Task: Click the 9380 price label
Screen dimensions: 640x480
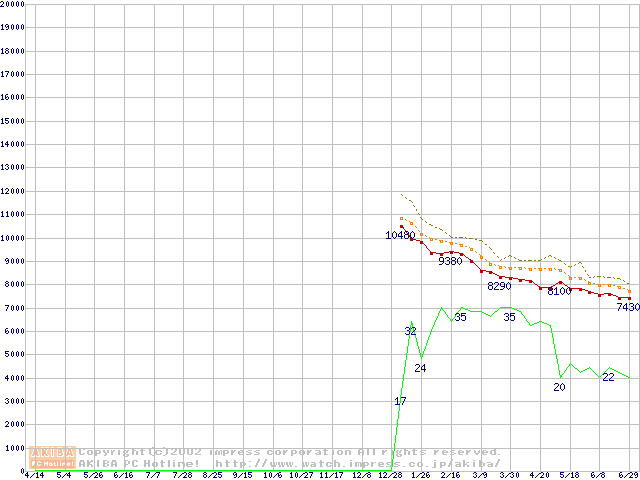Action: click(x=450, y=261)
